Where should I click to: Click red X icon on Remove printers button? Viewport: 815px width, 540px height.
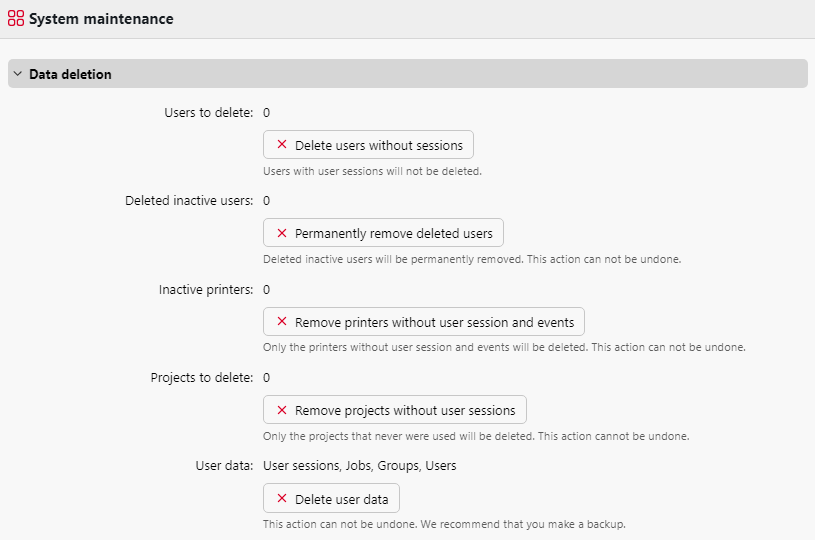click(282, 322)
